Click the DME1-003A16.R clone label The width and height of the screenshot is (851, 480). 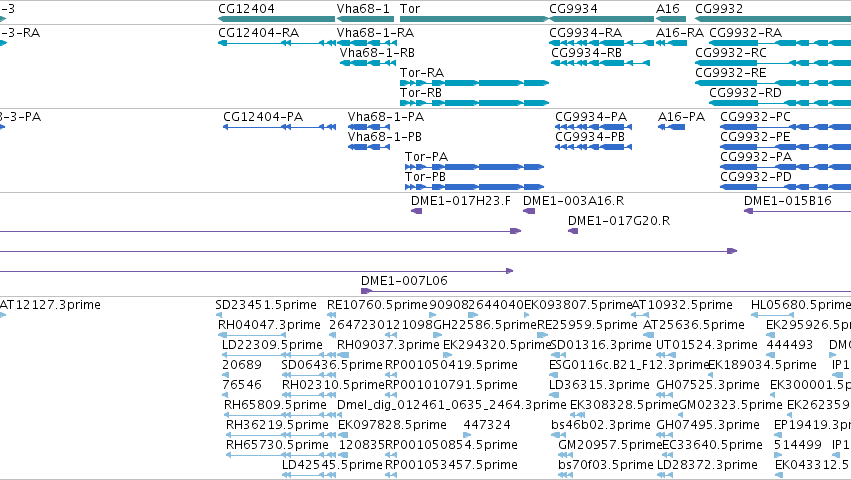574,201
